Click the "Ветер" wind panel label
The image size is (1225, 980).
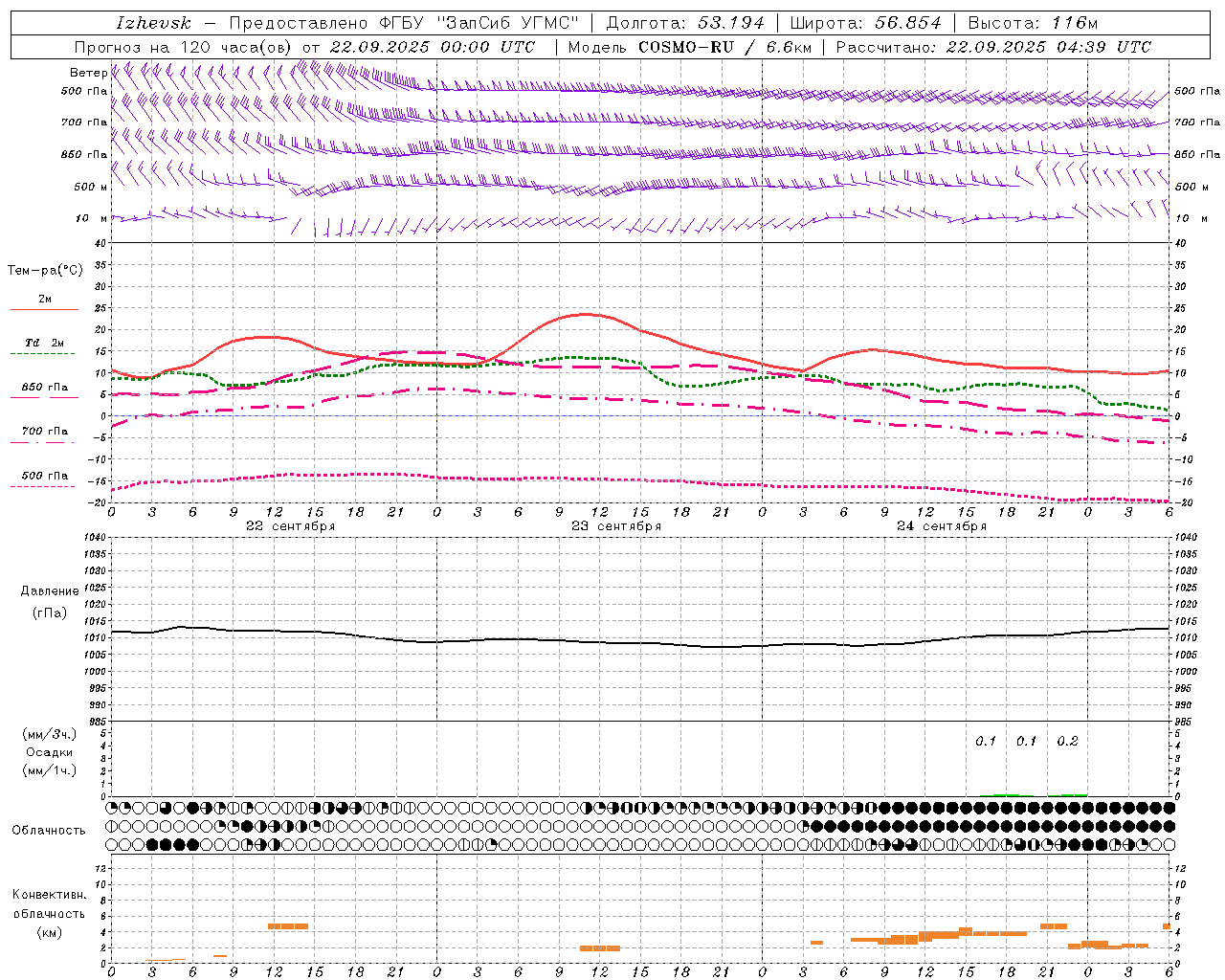88,73
